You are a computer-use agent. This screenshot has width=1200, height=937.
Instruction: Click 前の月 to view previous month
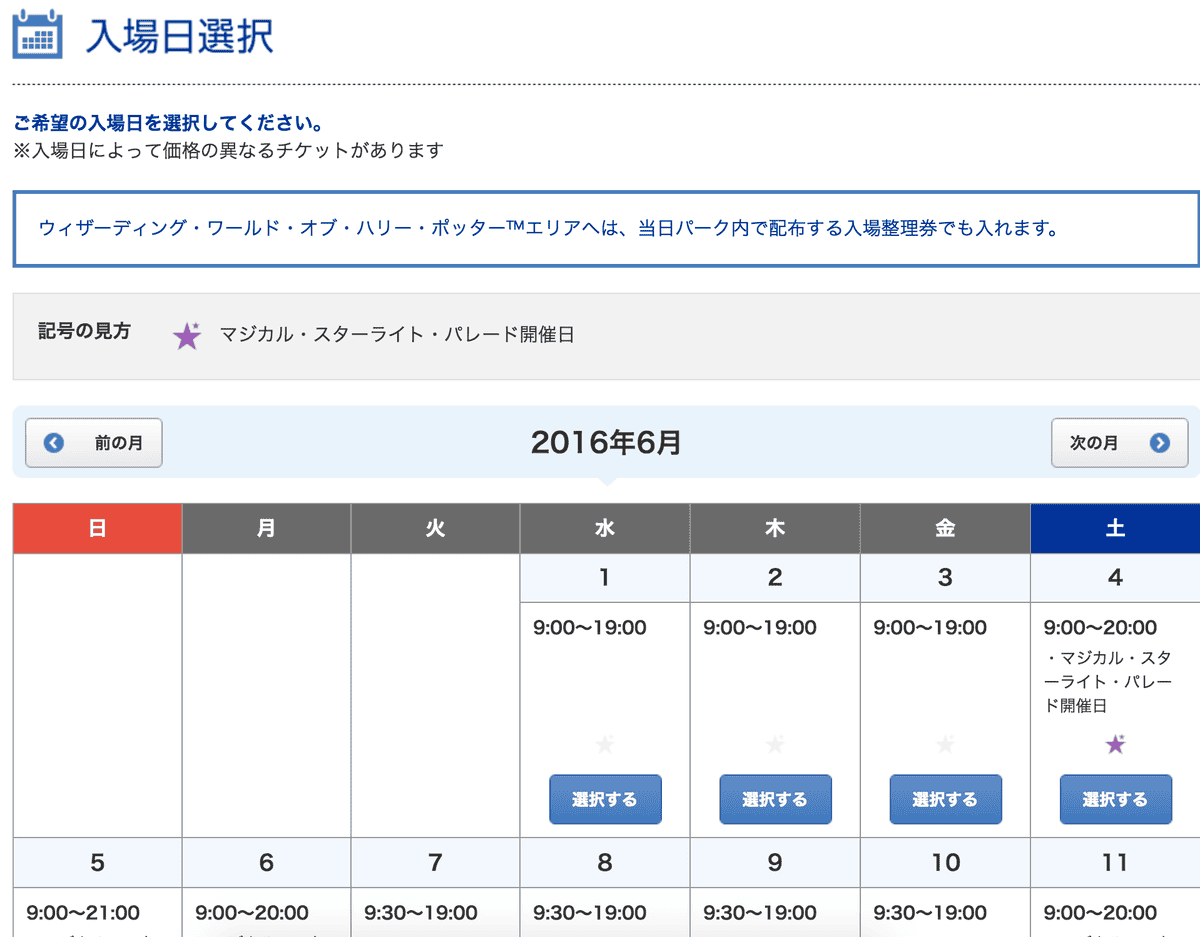(x=93, y=443)
